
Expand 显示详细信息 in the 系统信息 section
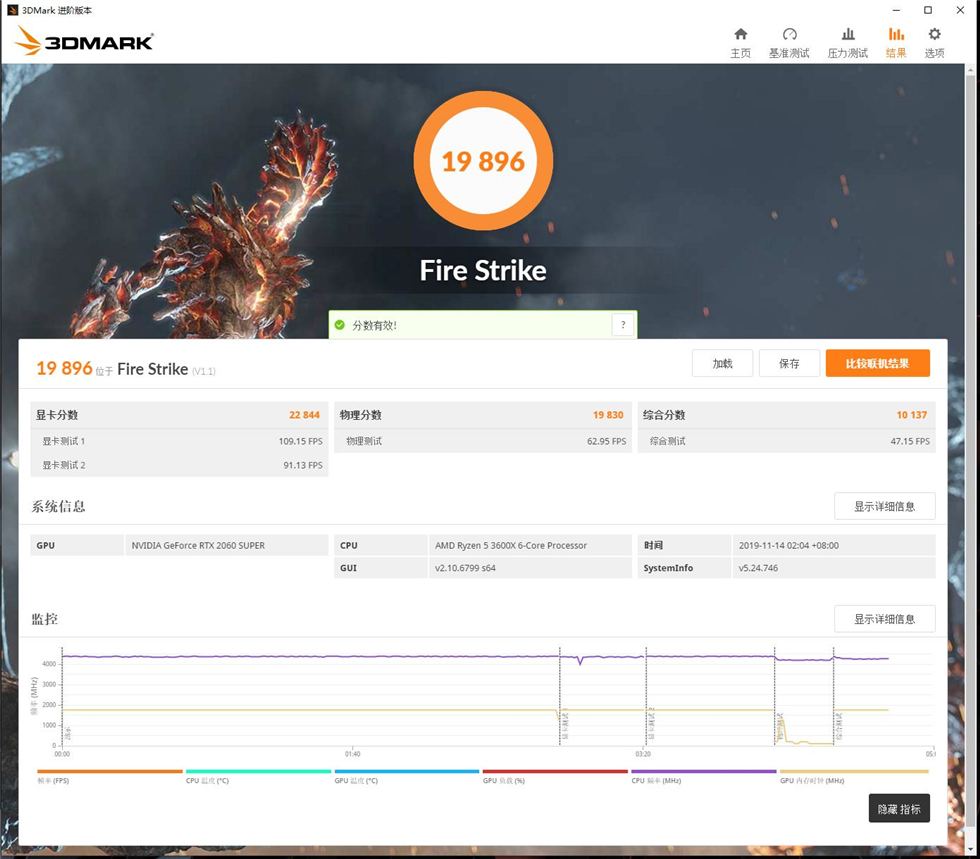[x=884, y=506]
